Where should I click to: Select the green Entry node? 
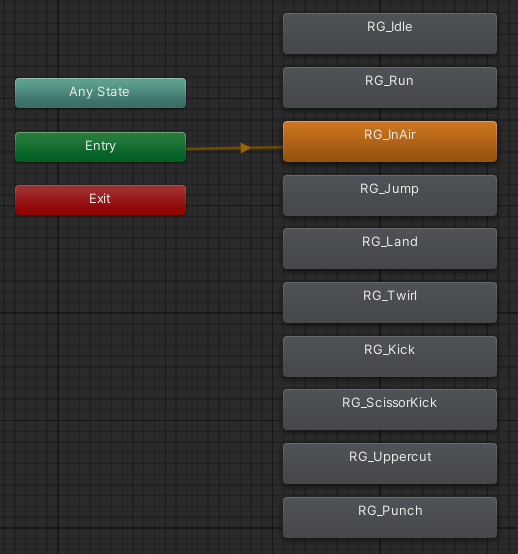tap(100, 147)
